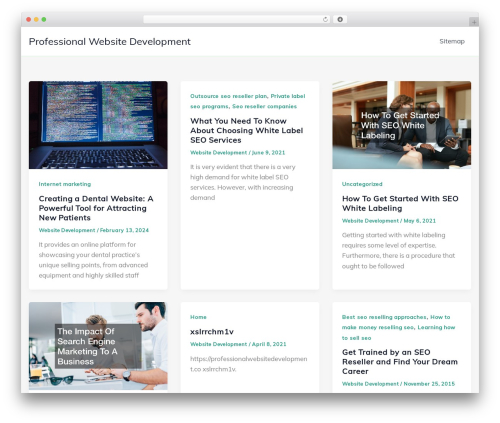Open the SEO White Labeling featured image
This screenshot has width=500, height=423.
[401, 125]
